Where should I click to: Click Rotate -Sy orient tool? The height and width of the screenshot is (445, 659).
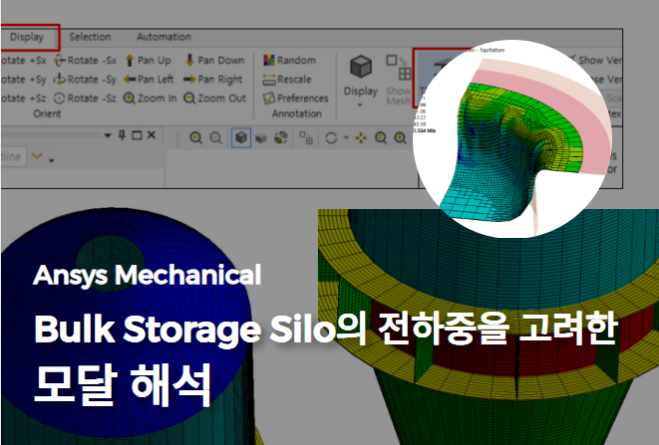[x=85, y=79]
